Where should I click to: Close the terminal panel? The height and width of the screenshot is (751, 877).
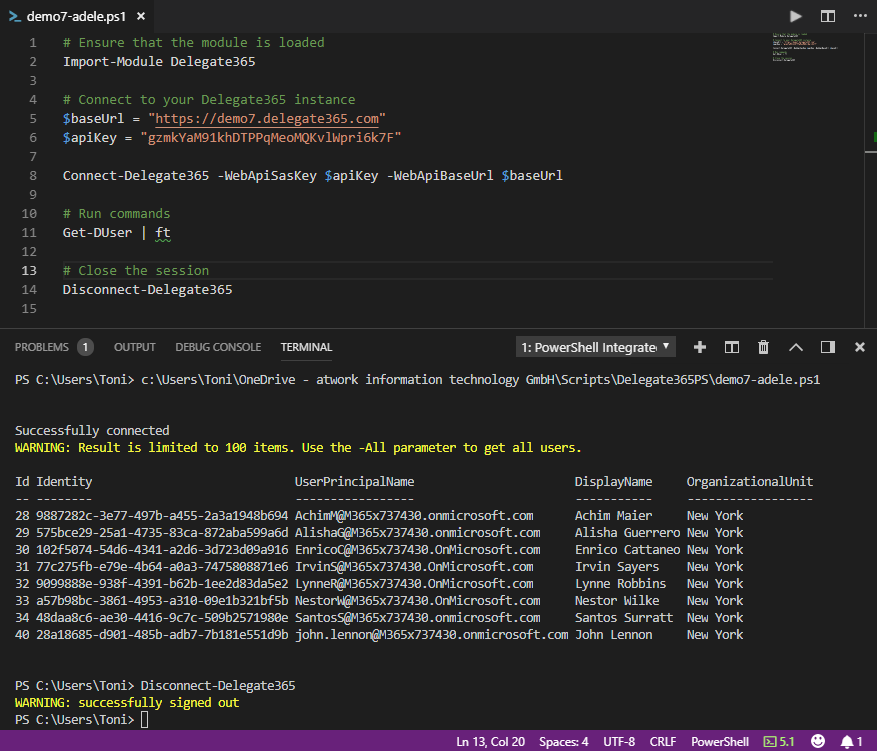(x=859, y=347)
